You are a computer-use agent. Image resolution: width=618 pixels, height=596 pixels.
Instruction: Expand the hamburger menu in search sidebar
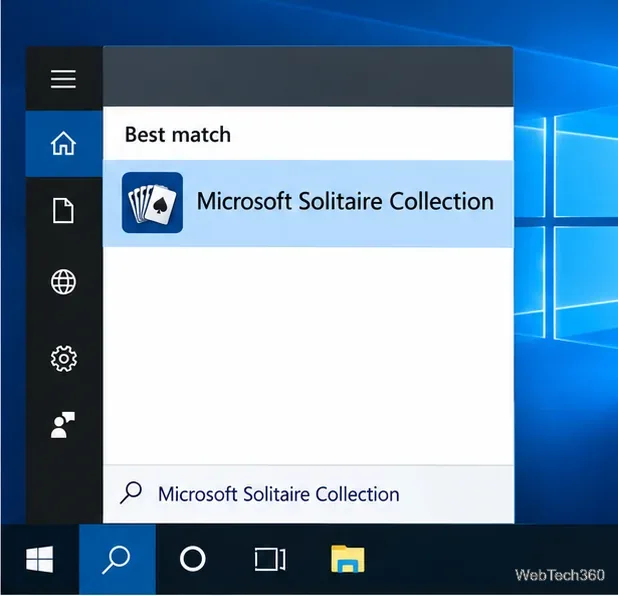pos(63,79)
